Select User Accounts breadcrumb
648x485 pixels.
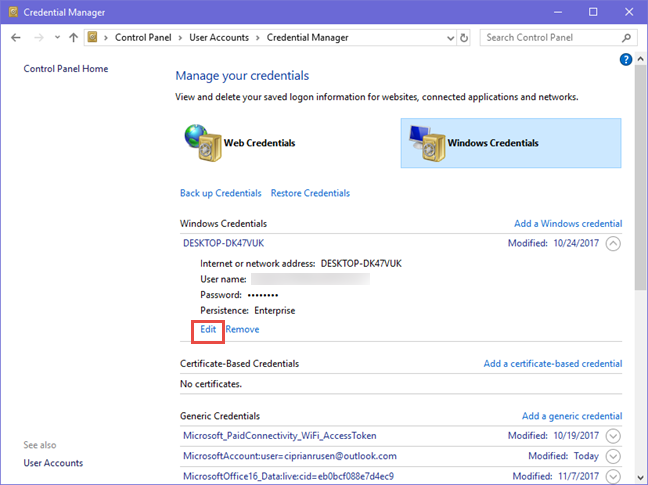[219, 38]
